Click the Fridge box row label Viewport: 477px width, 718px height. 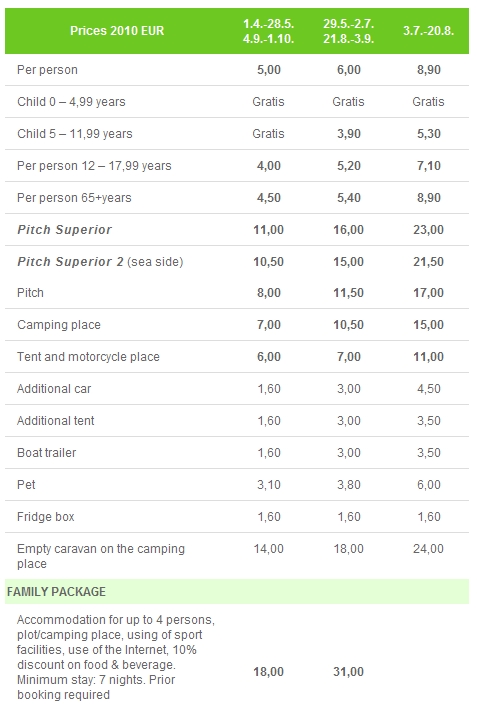[46, 517]
